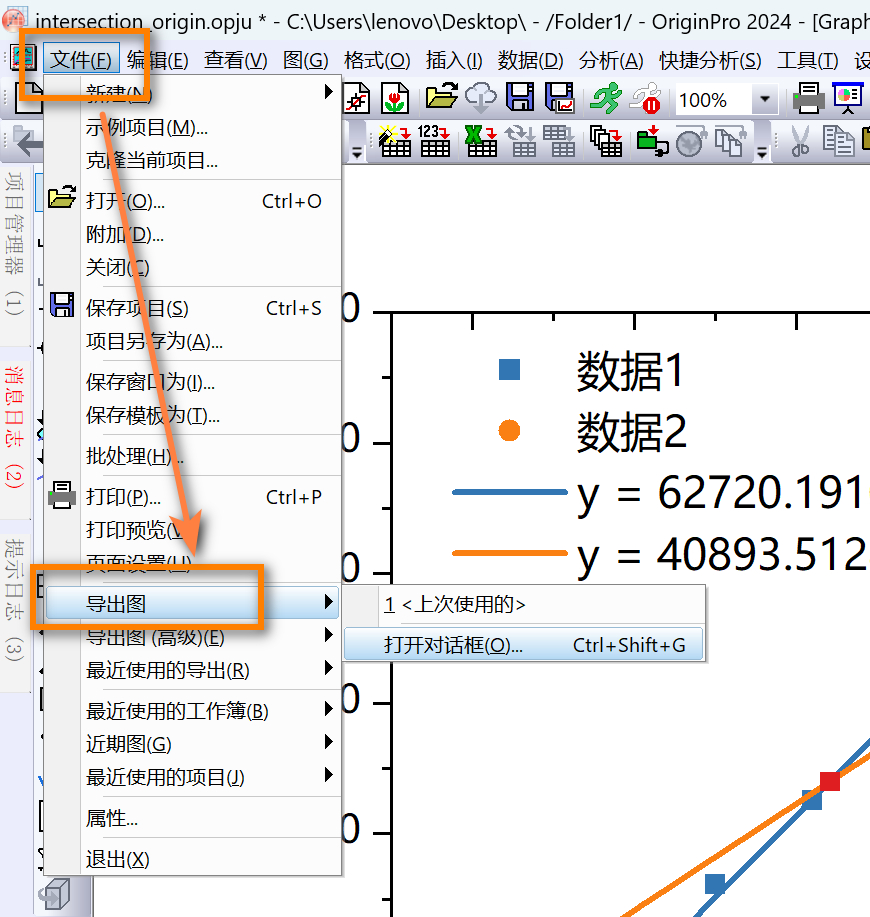870x917 pixels.
Task: Click 退出(X) to exit Origin
Action: (x=118, y=859)
